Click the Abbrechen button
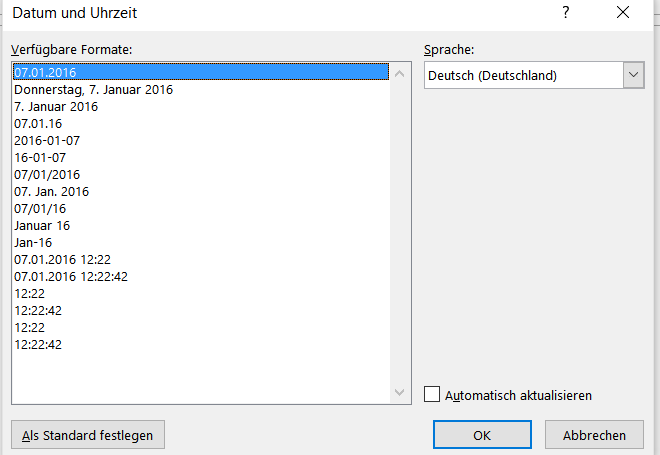 pos(594,435)
